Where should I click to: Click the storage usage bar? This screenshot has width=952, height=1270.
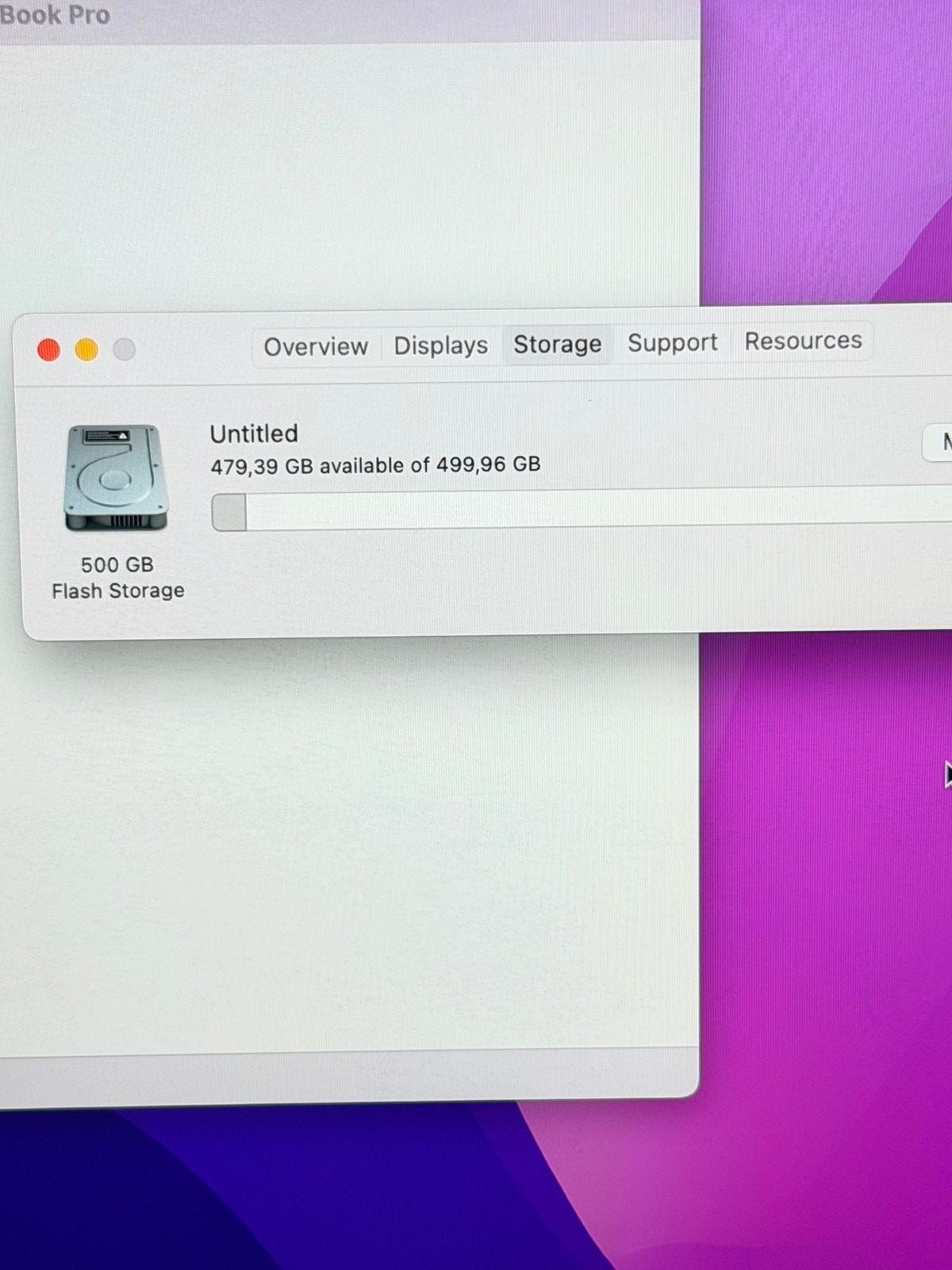pyautogui.click(x=582, y=510)
